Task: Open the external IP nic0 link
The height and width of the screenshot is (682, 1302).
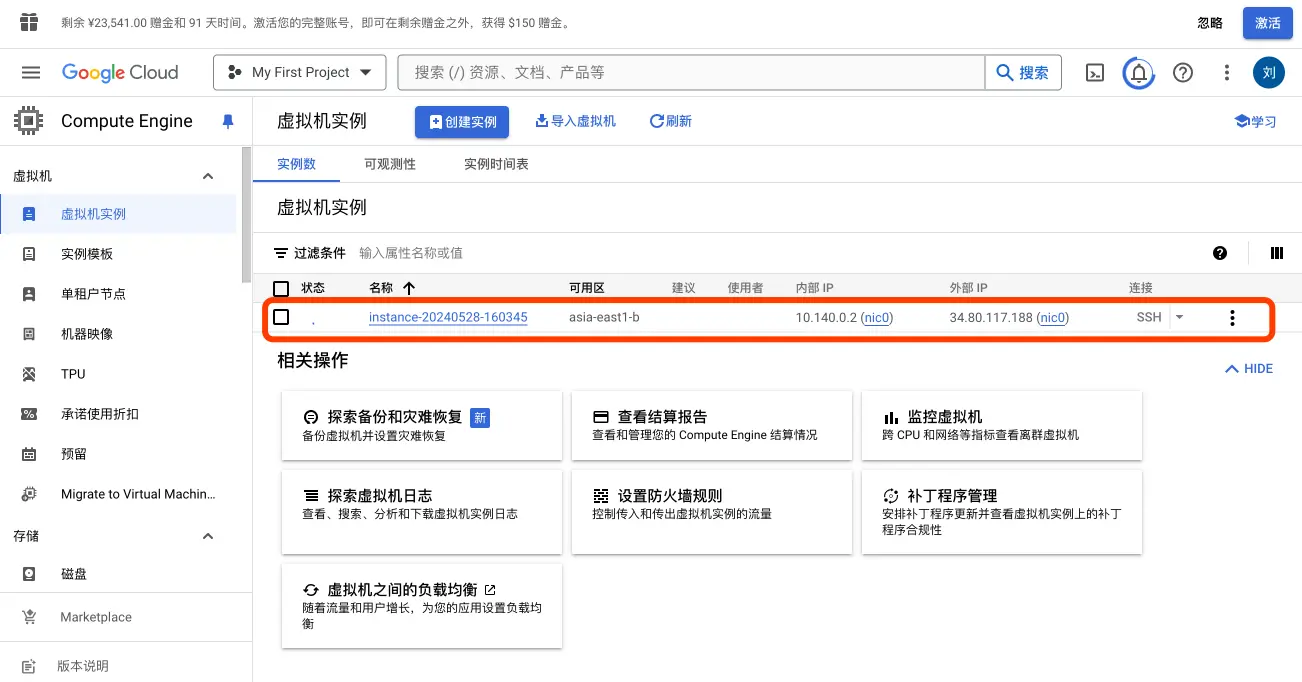Action: (1053, 318)
